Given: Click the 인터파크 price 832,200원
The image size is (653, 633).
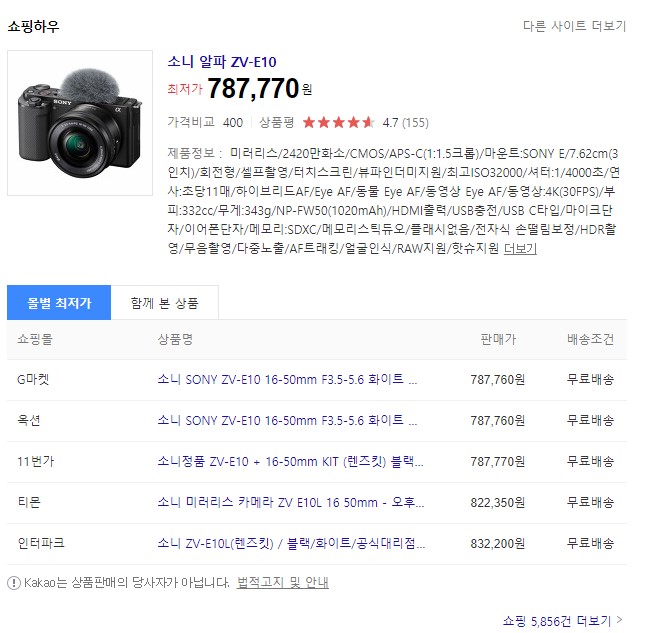Looking at the screenshot, I should [498, 543].
